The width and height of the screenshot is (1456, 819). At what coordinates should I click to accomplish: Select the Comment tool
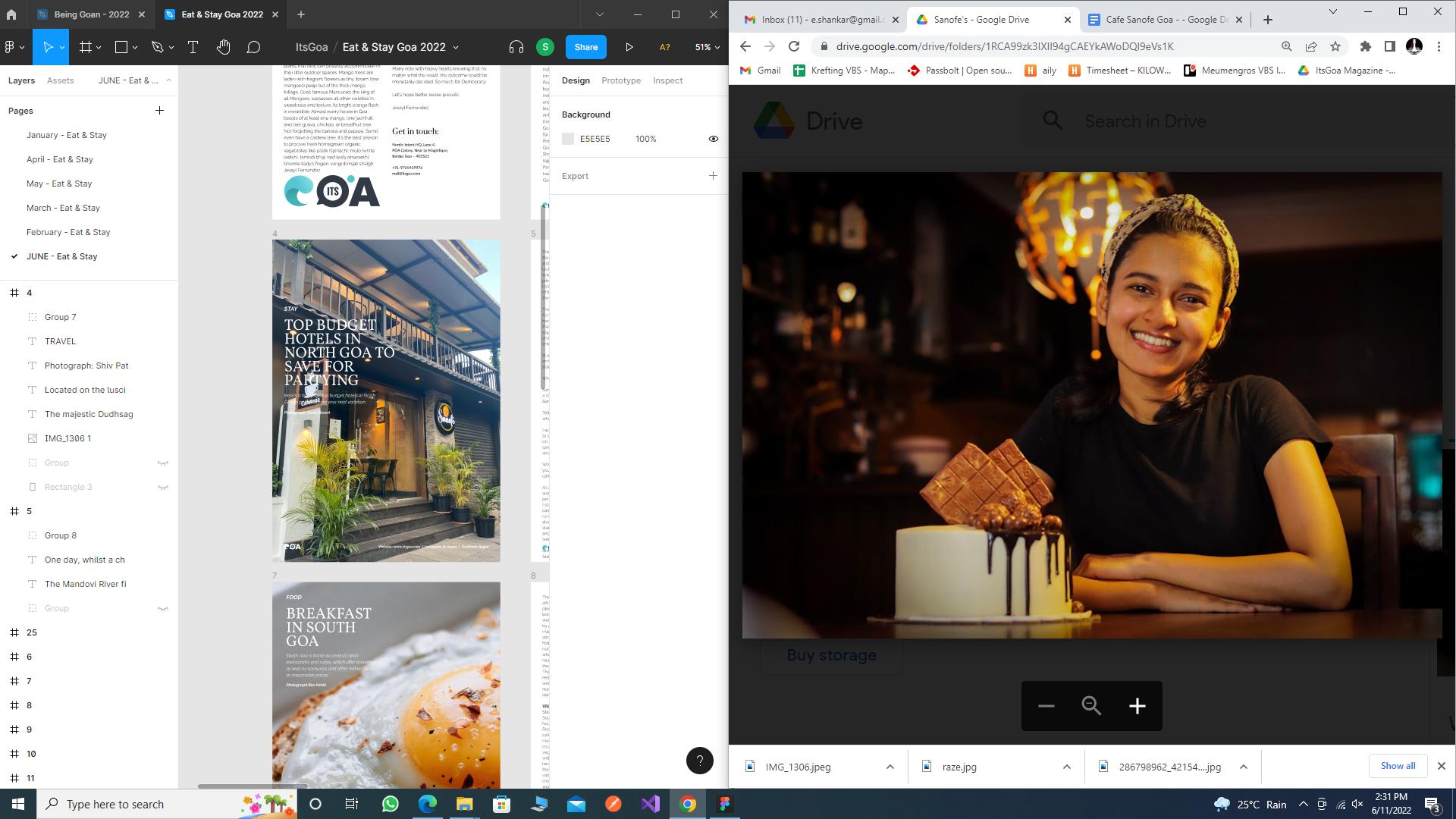coord(253,47)
